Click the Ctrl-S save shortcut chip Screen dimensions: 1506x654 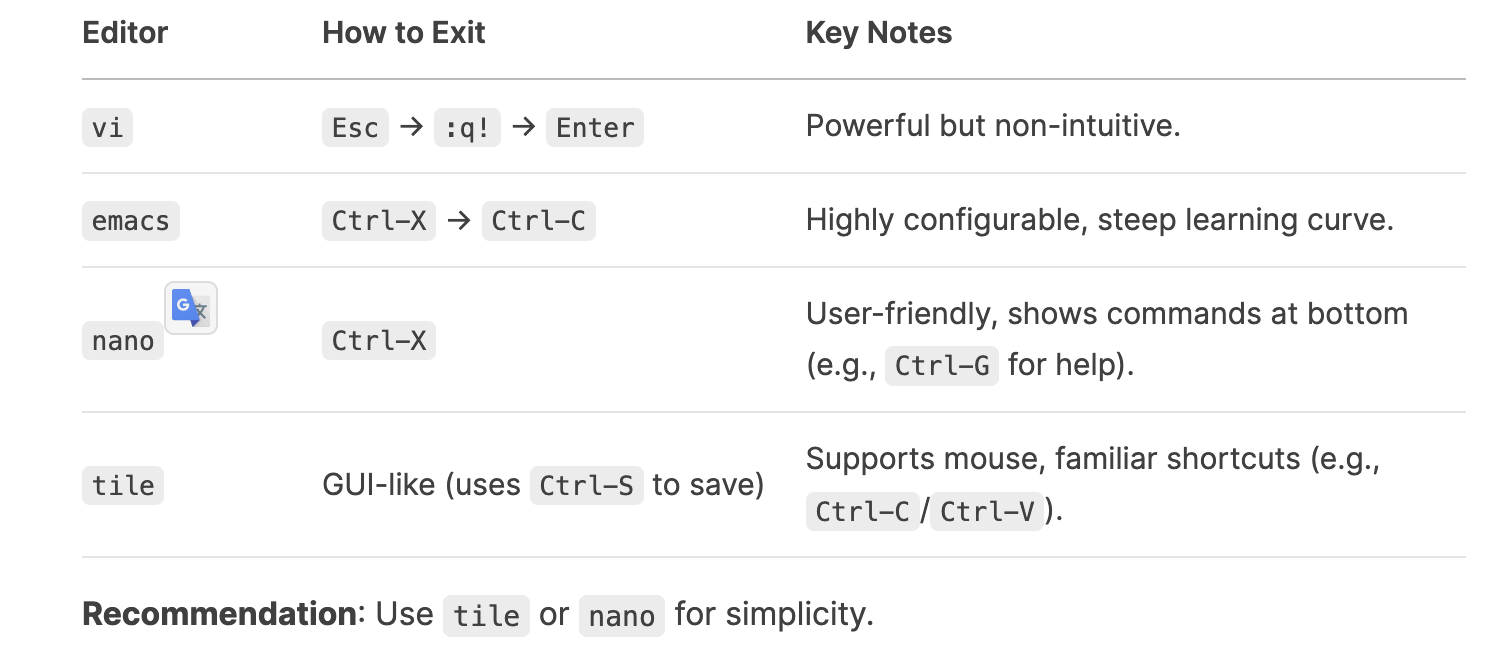click(587, 485)
